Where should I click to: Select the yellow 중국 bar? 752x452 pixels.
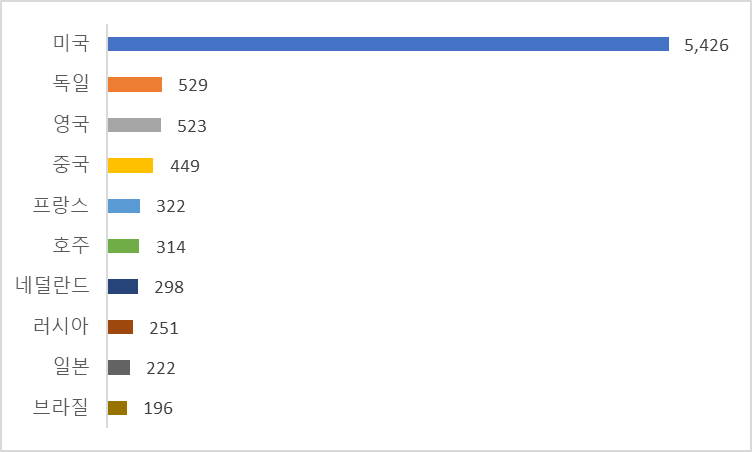coord(130,166)
